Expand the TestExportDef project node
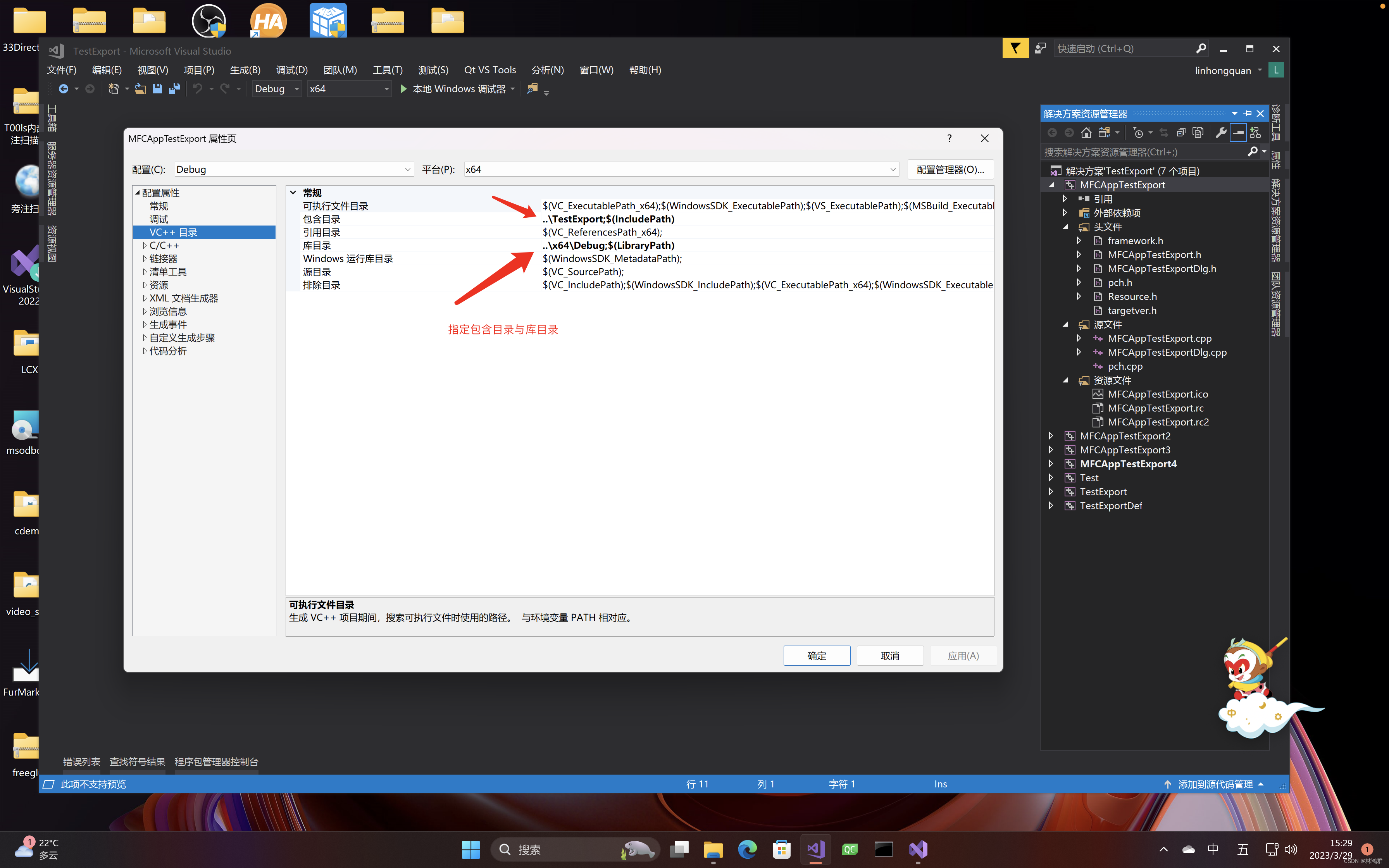The width and height of the screenshot is (1389, 868). [1051, 506]
